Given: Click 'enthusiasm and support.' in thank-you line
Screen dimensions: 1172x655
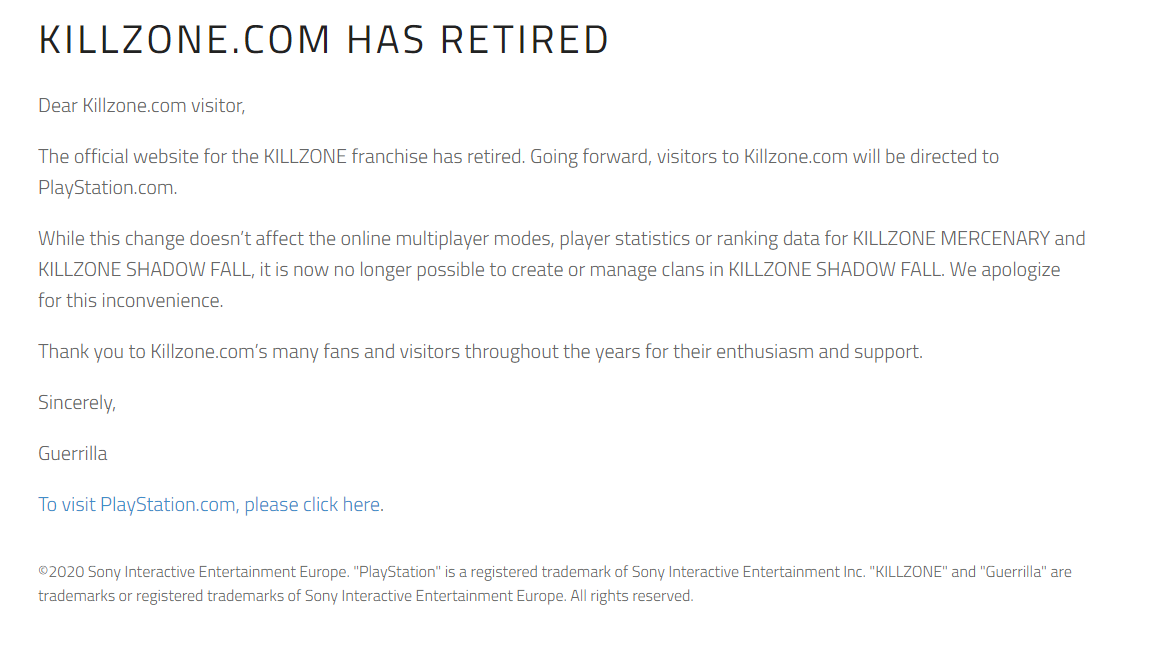Looking at the screenshot, I should click(x=819, y=352).
